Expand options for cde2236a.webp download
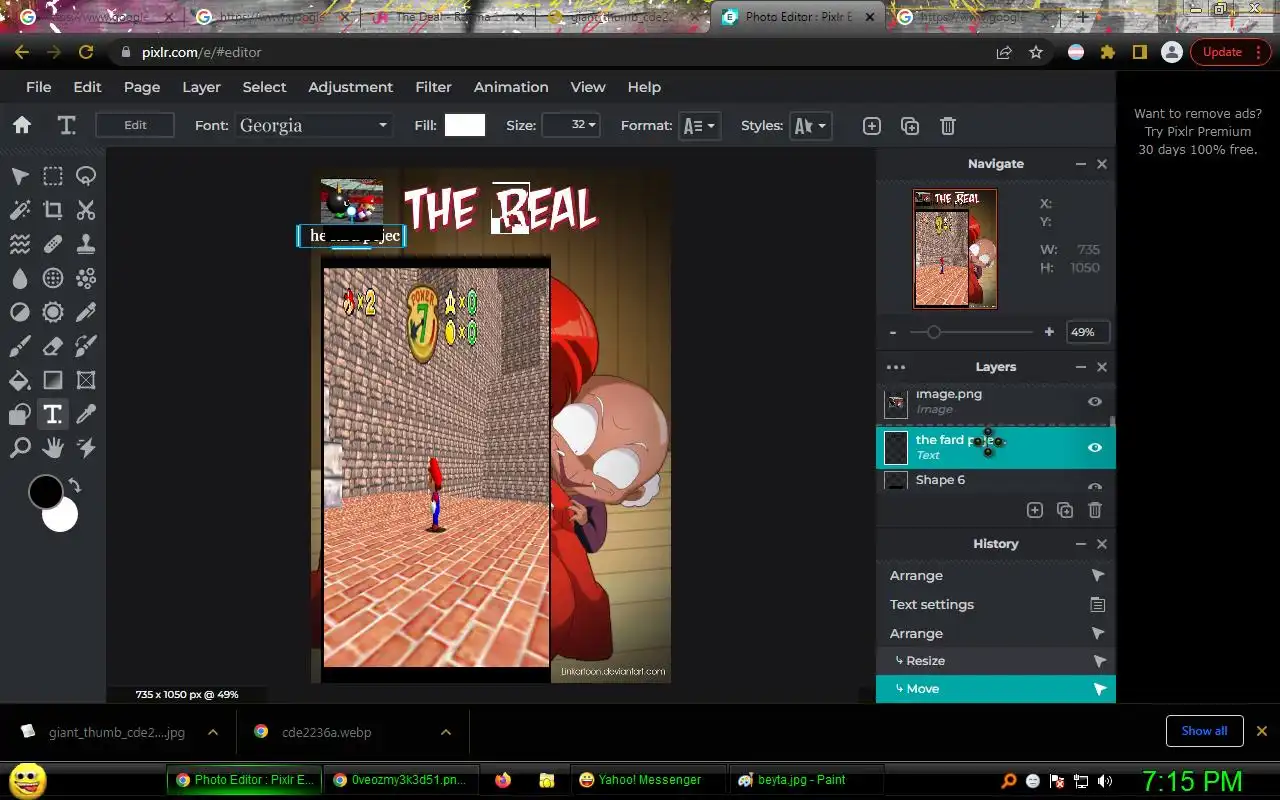Screen dimensions: 1280x800 click(x=446, y=732)
